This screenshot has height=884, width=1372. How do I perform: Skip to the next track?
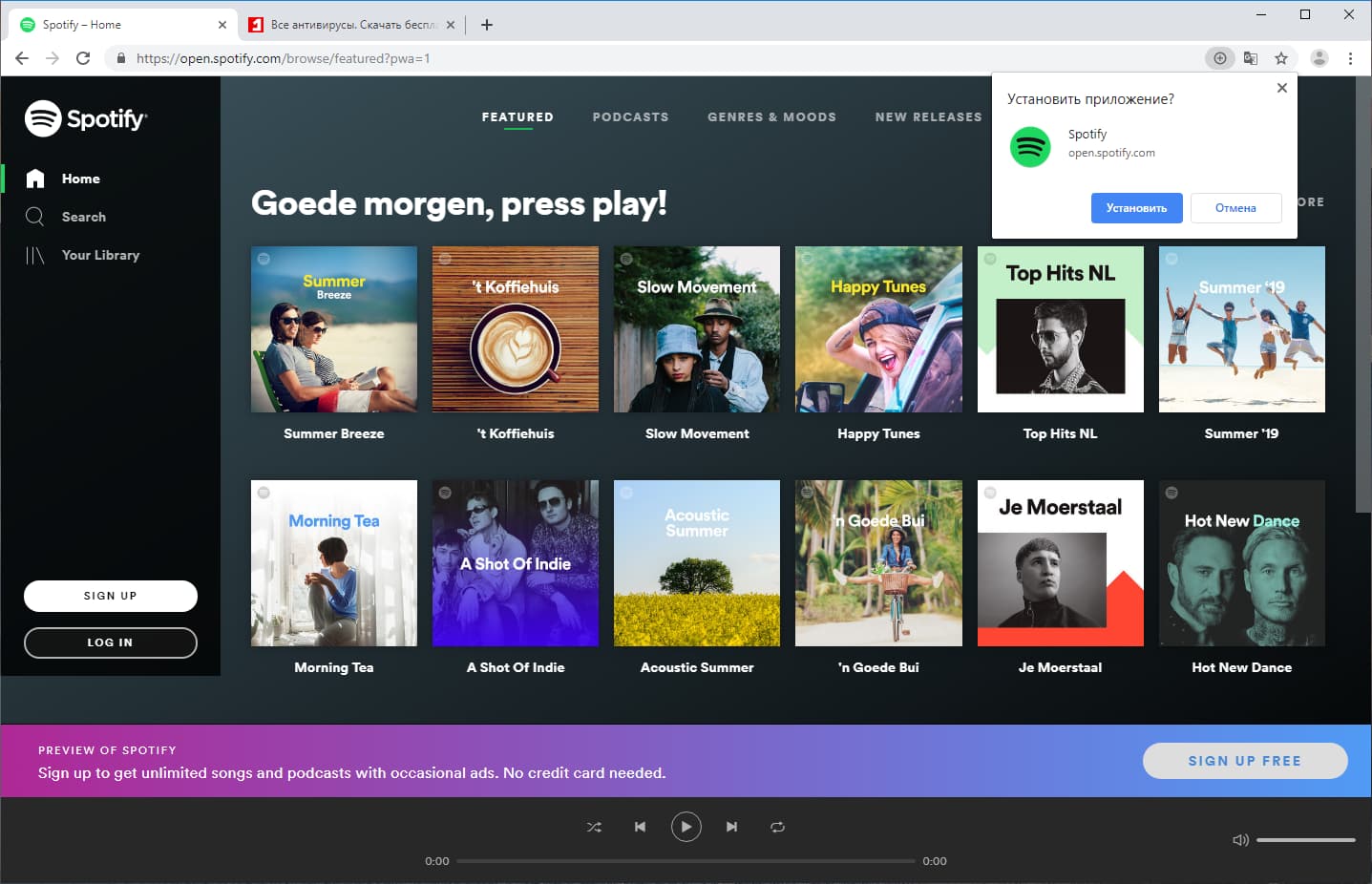(x=731, y=827)
